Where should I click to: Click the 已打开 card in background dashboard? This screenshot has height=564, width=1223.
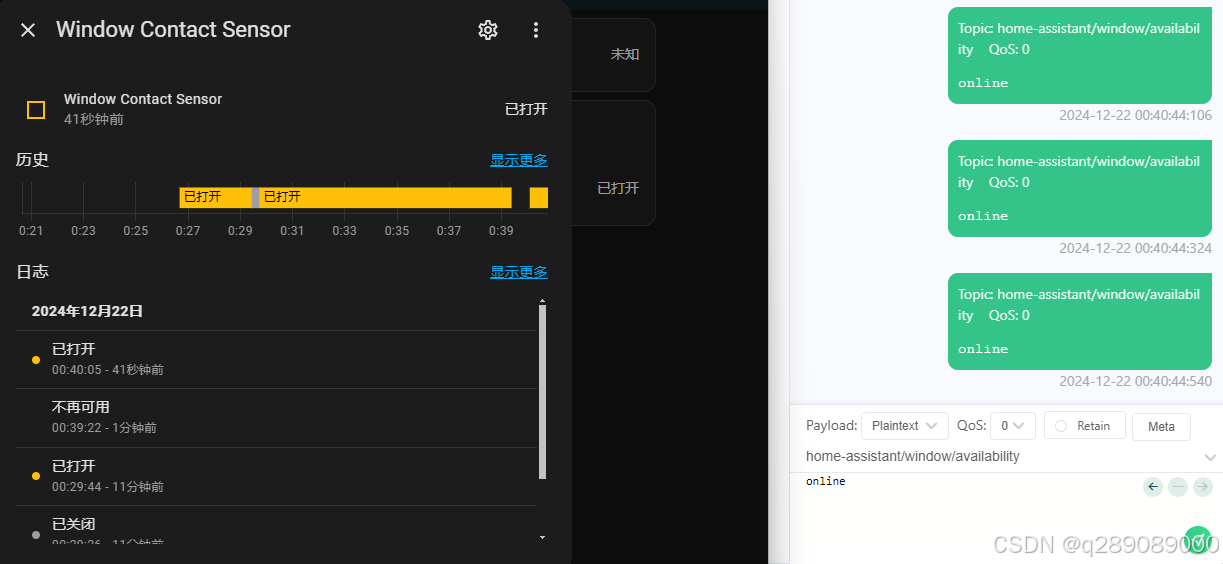[x=614, y=163]
